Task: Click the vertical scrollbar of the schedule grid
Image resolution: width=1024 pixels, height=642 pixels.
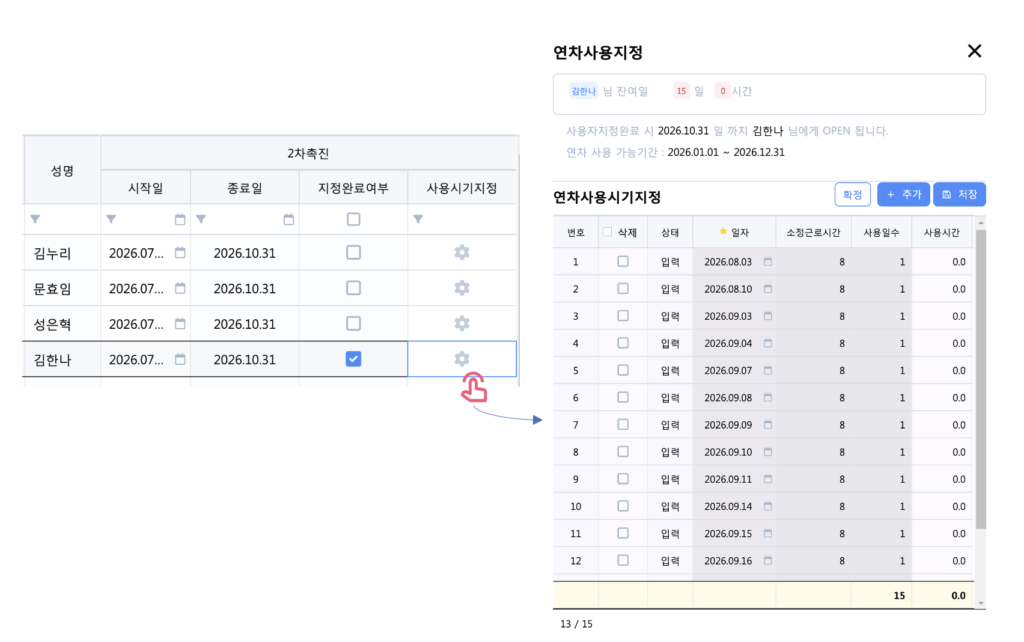Action: click(x=980, y=380)
